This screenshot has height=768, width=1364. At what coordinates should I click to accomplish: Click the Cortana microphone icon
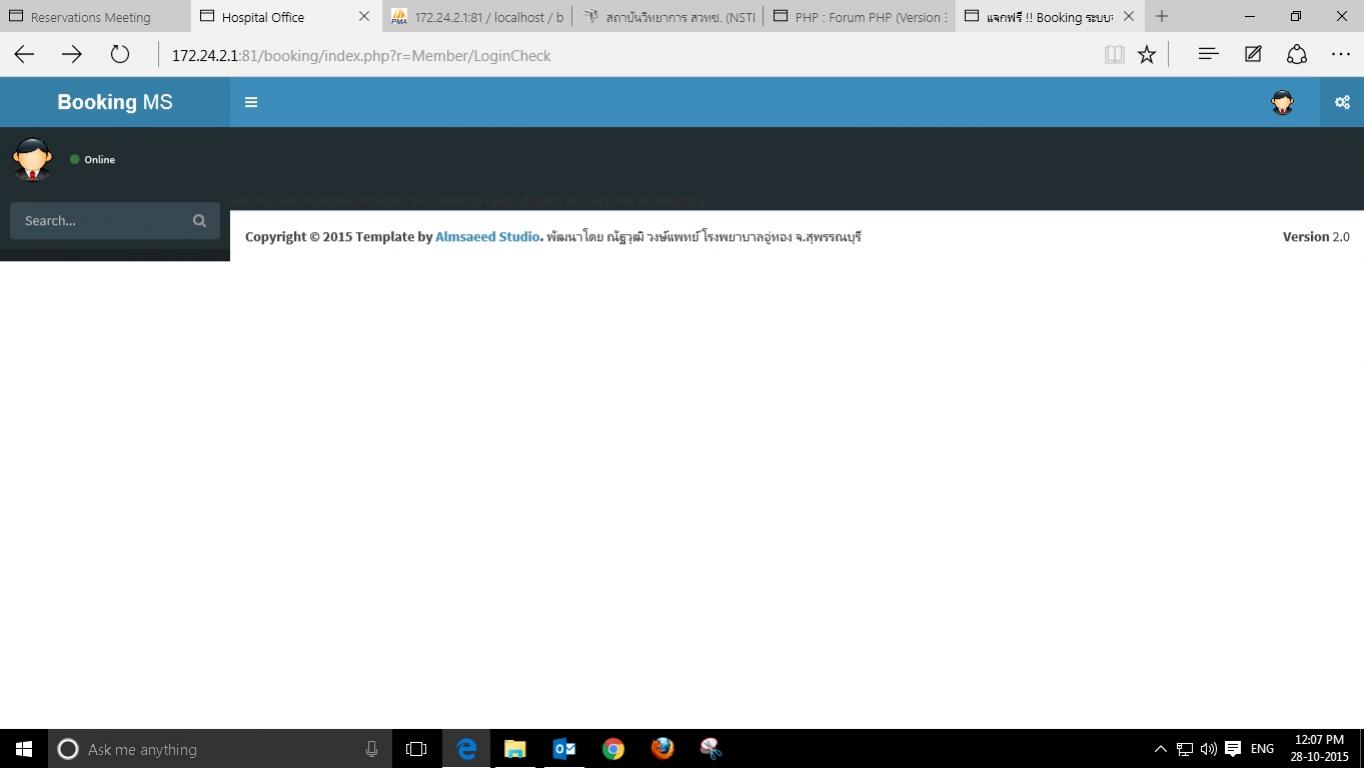coord(371,749)
